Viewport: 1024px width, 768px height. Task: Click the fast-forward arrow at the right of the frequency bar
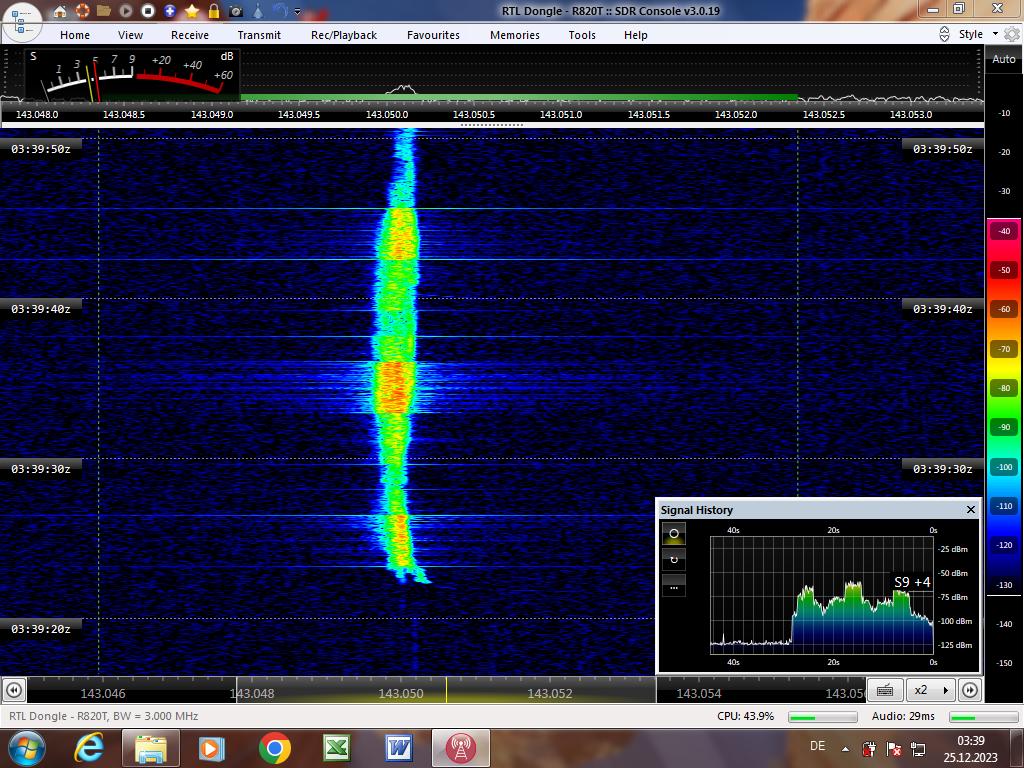(x=970, y=690)
